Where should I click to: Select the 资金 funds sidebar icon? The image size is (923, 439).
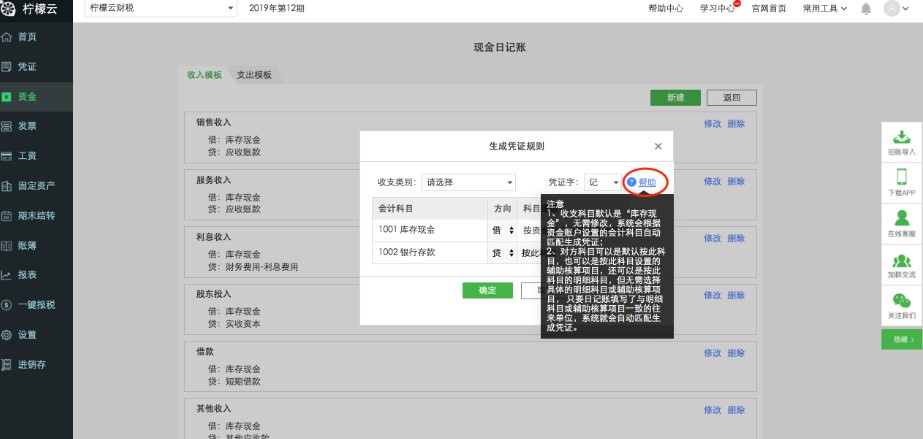coord(6,97)
